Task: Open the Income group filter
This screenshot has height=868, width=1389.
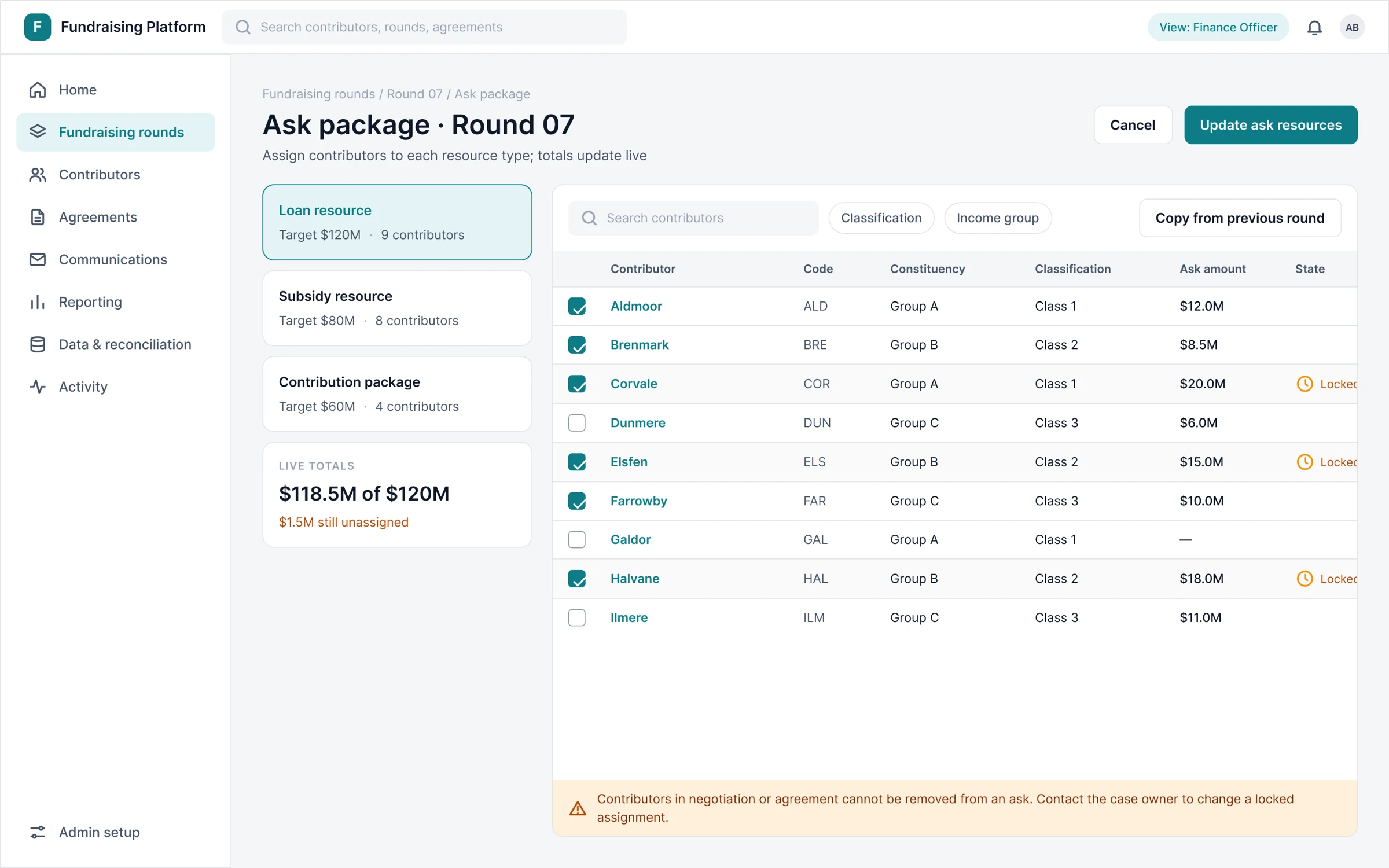Action: (997, 218)
